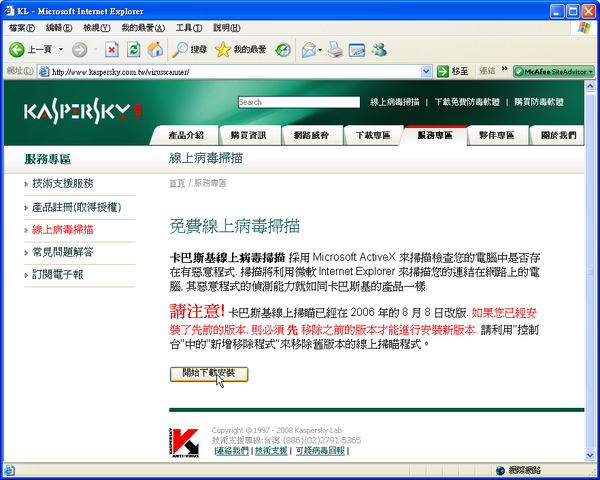Viewport: 600px width, 480px height.
Task: Click the Windows flag logo in menu bar
Action: point(584,28)
